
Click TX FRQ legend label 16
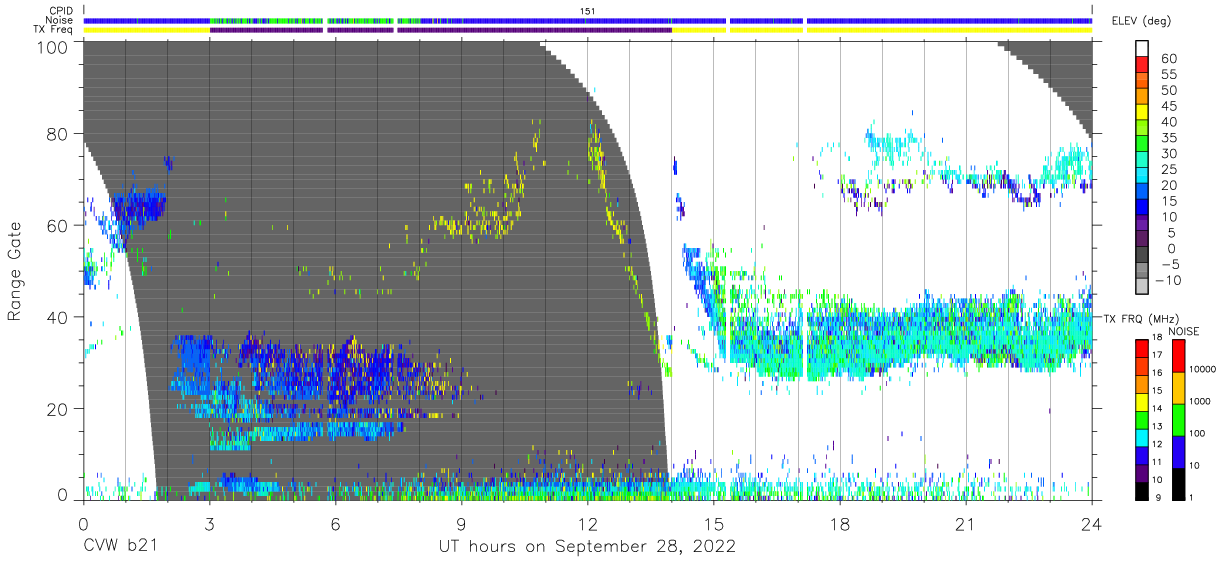click(x=1157, y=372)
